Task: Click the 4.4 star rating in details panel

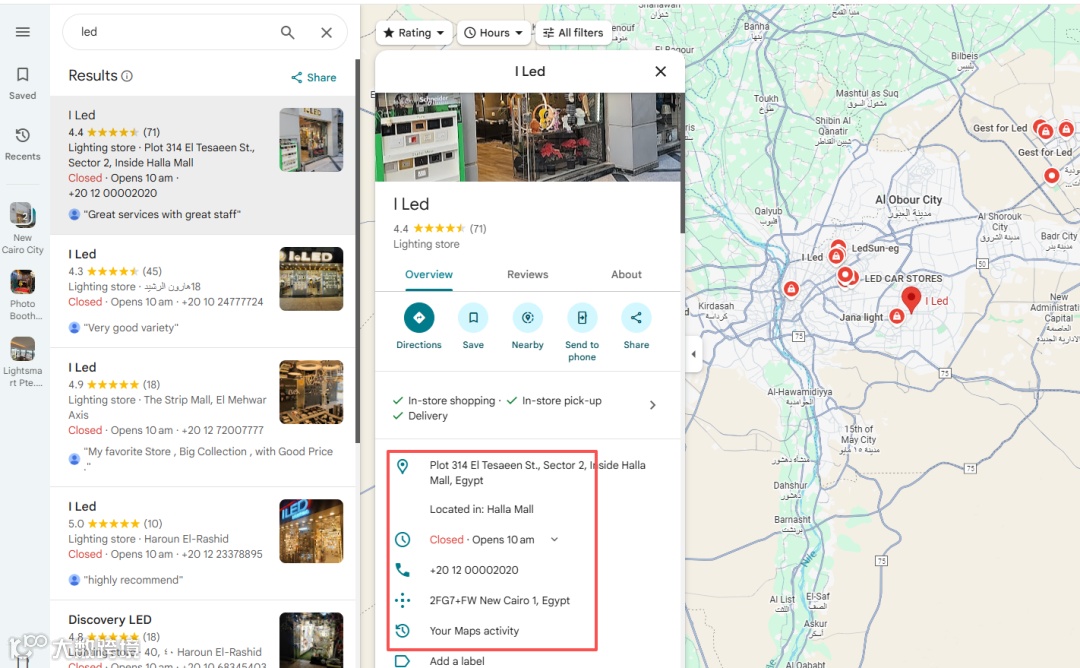Action: pyautogui.click(x=429, y=229)
